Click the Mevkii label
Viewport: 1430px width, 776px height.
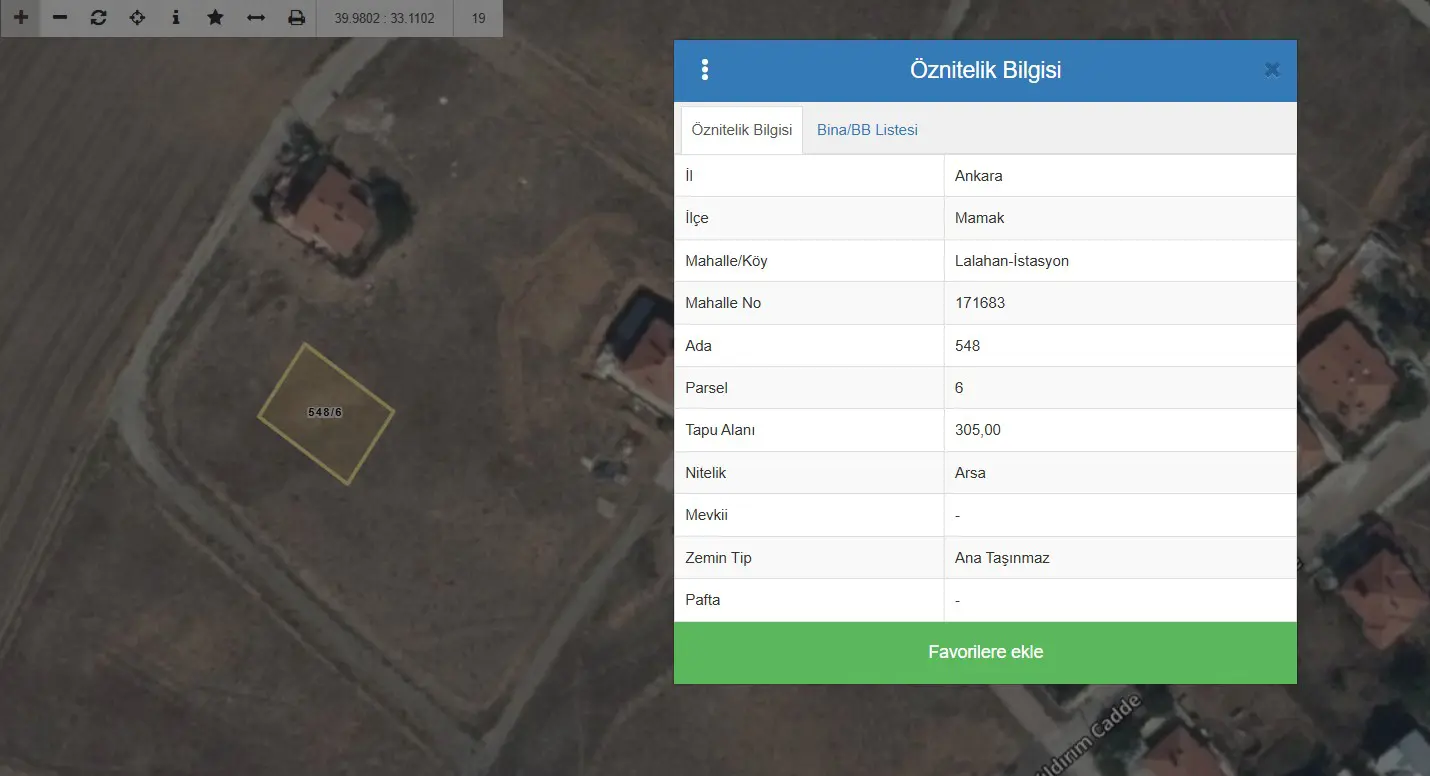[x=706, y=515]
